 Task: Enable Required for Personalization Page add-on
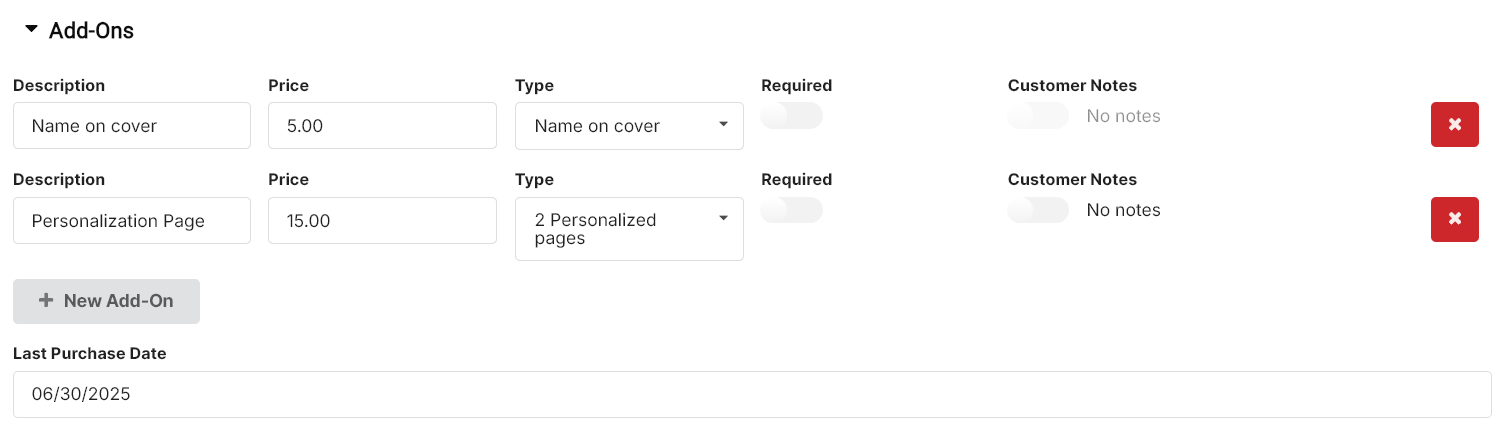[x=792, y=210]
